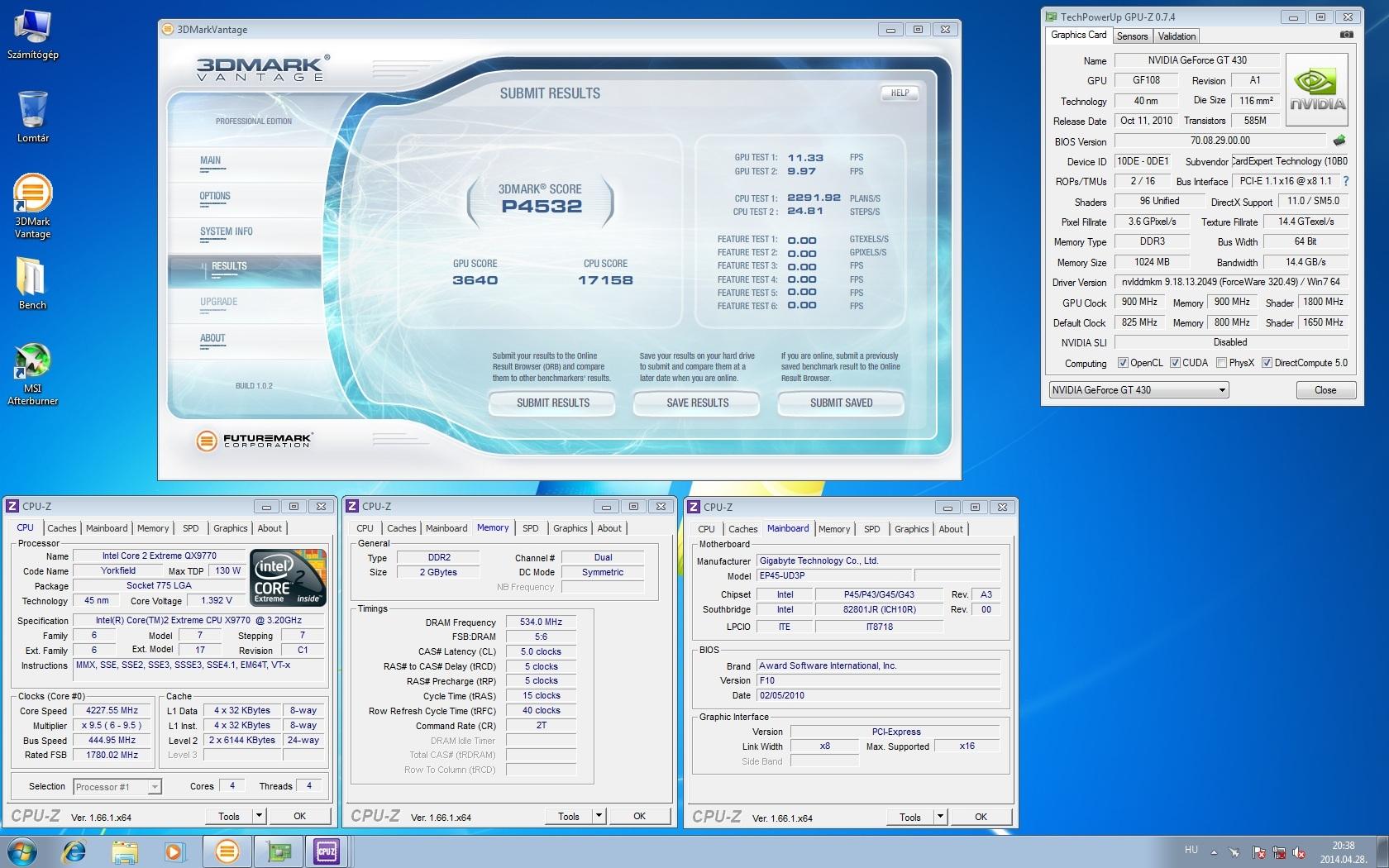The width and height of the screenshot is (1389, 868).
Task: Switch to GPU-Z taskbar button
Action: pyautogui.click(x=278, y=851)
